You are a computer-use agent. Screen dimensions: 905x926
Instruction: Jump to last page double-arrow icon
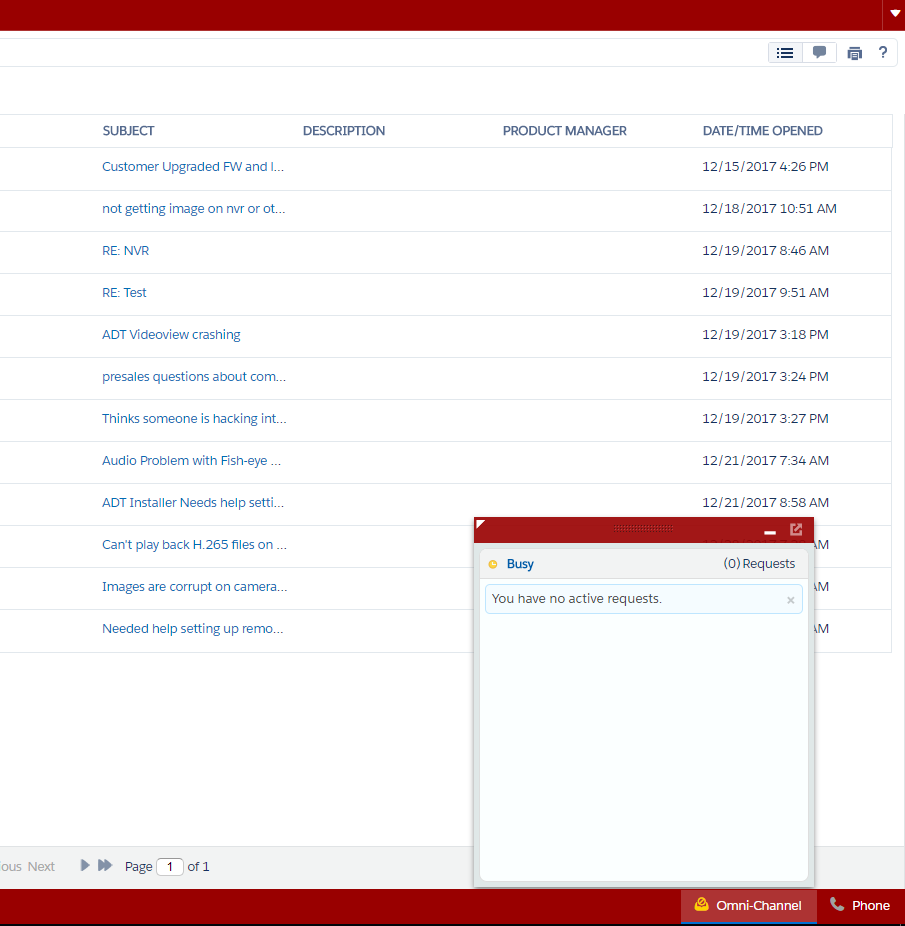tap(105, 866)
